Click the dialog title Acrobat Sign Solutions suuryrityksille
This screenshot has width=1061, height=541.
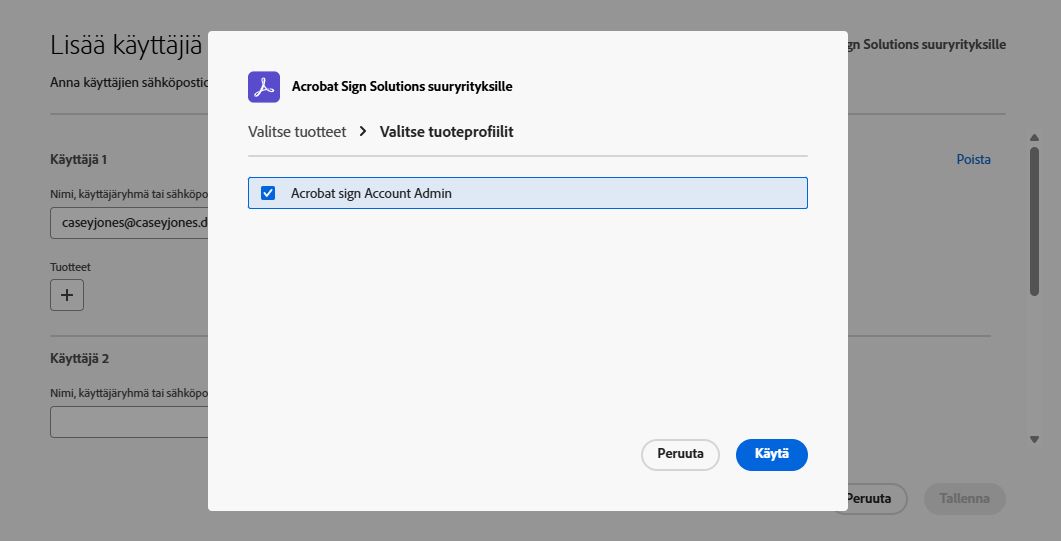pos(402,87)
